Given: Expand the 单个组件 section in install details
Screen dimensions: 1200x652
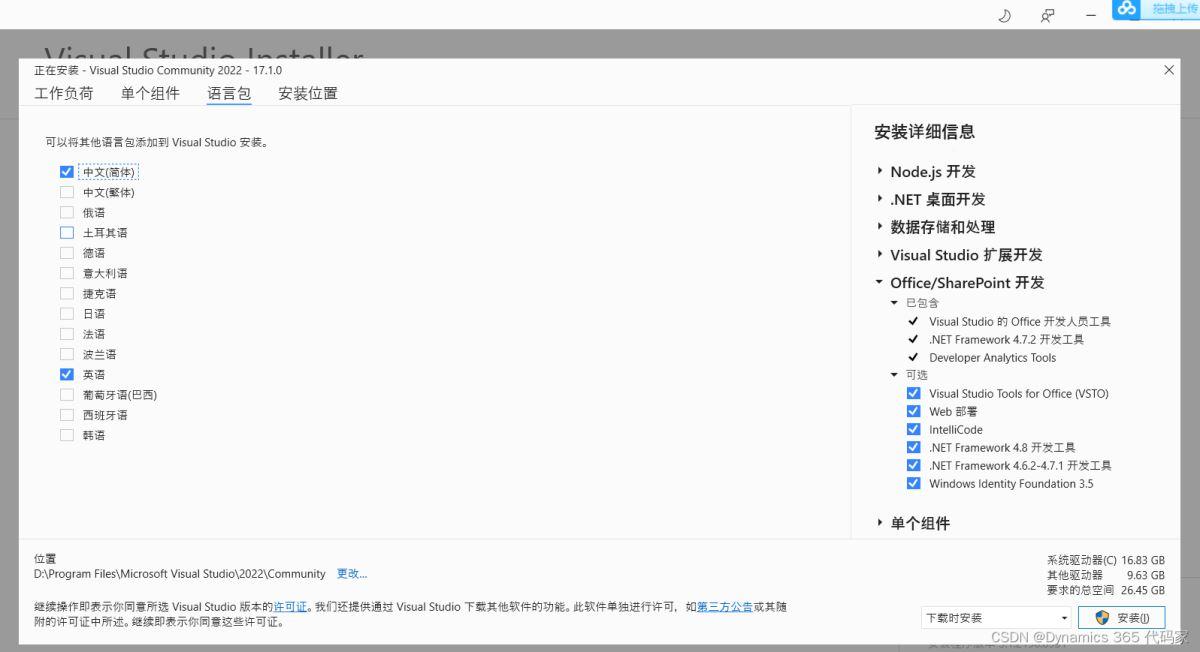Looking at the screenshot, I should [x=879, y=523].
